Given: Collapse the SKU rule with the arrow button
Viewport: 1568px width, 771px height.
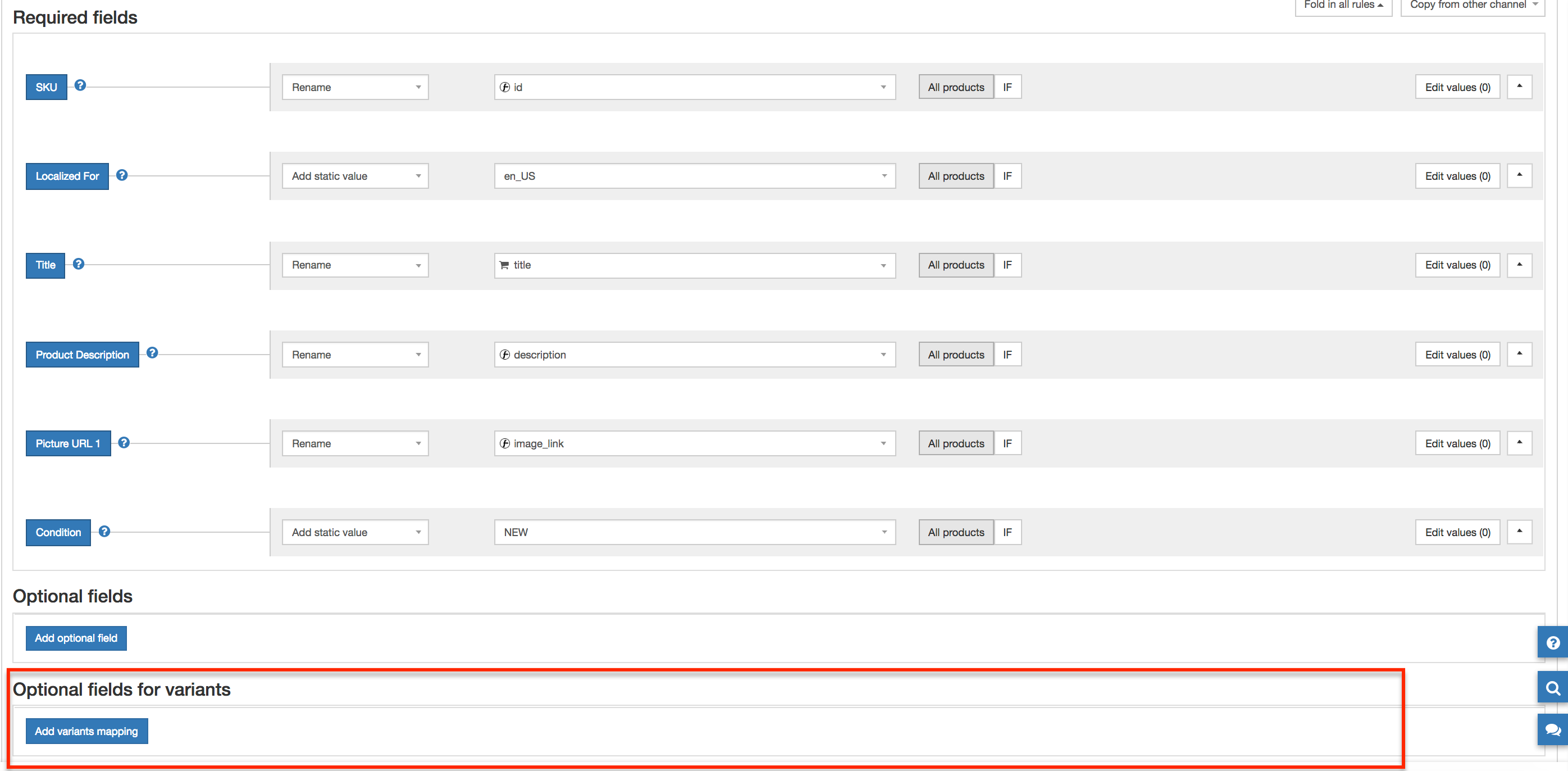Looking at the screenshot, I should (x=1519, y=87).
